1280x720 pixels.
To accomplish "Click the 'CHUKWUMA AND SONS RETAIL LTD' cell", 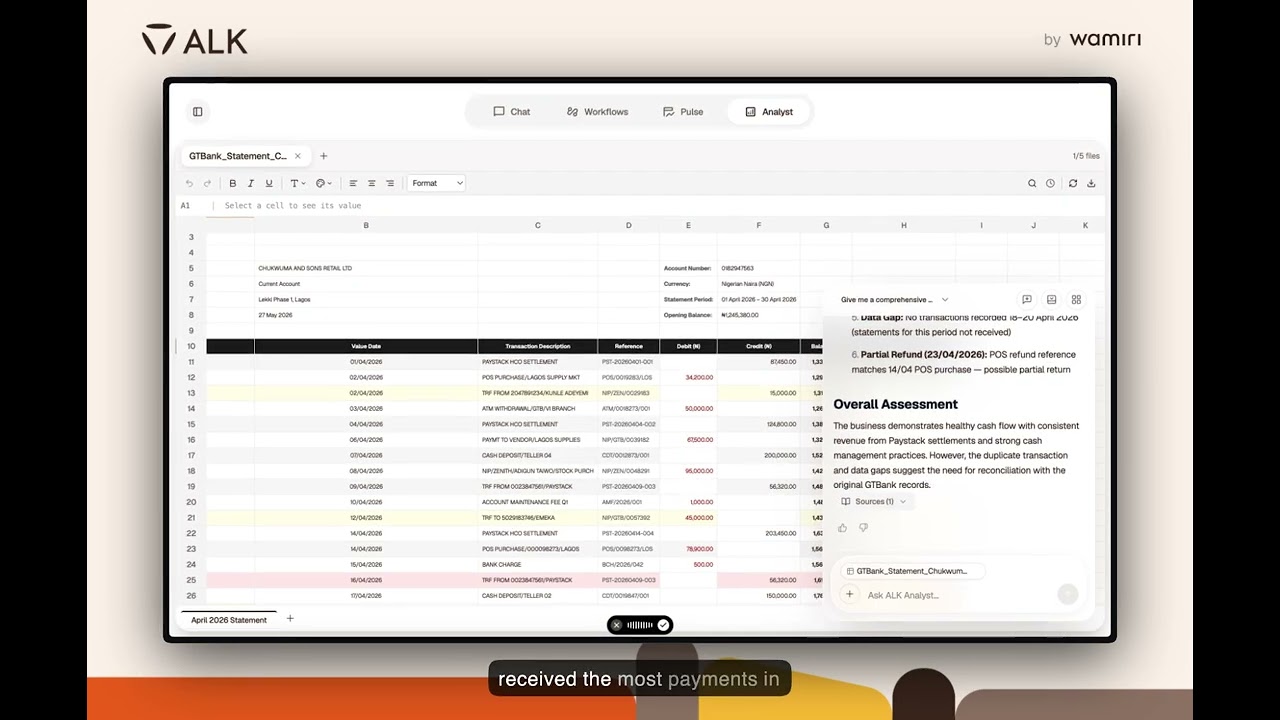I will click(x=366, y=268).
